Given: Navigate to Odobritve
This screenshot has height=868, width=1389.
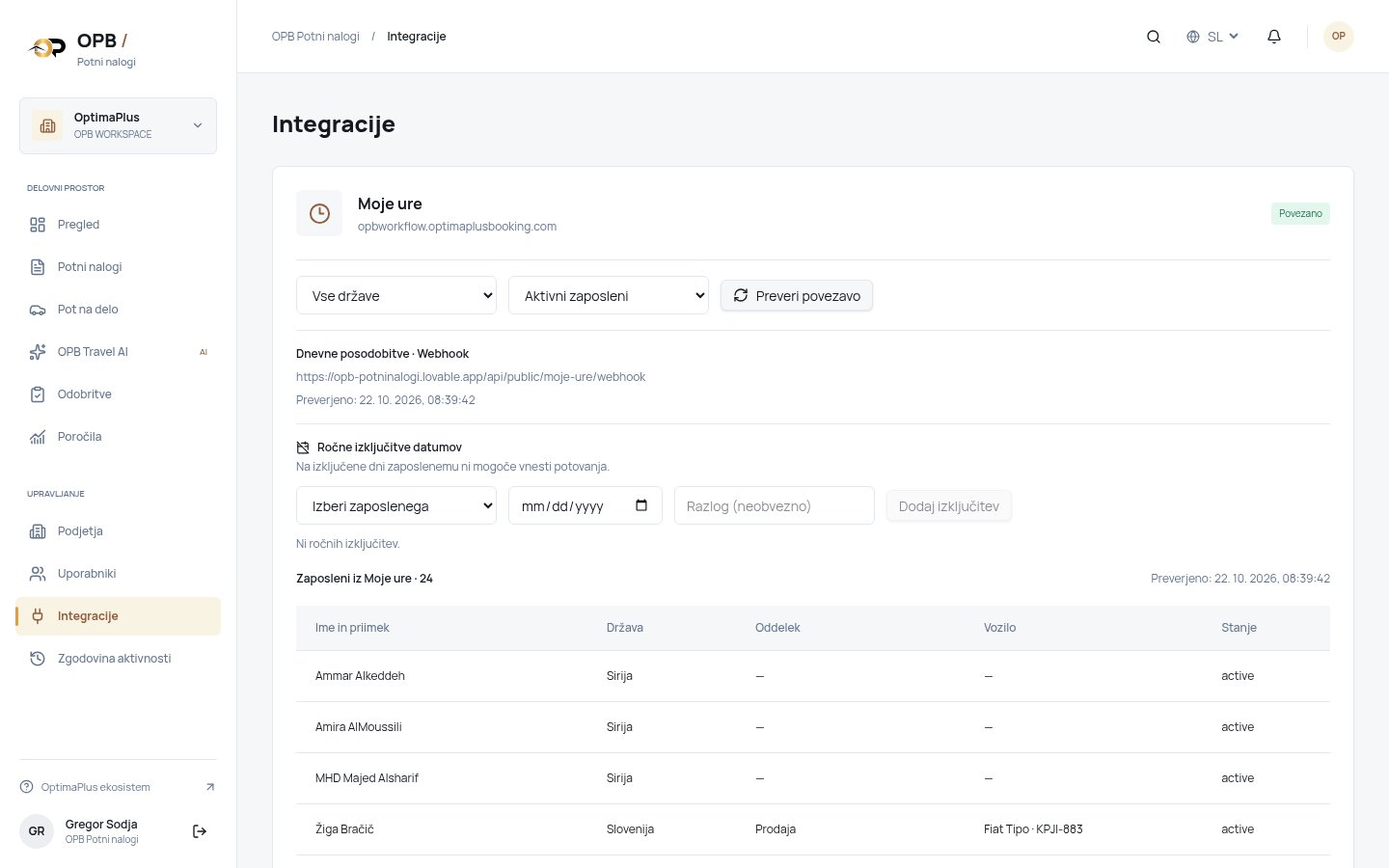Looking at the screenshot, I should pyautogui.click(x=118, y=394).
